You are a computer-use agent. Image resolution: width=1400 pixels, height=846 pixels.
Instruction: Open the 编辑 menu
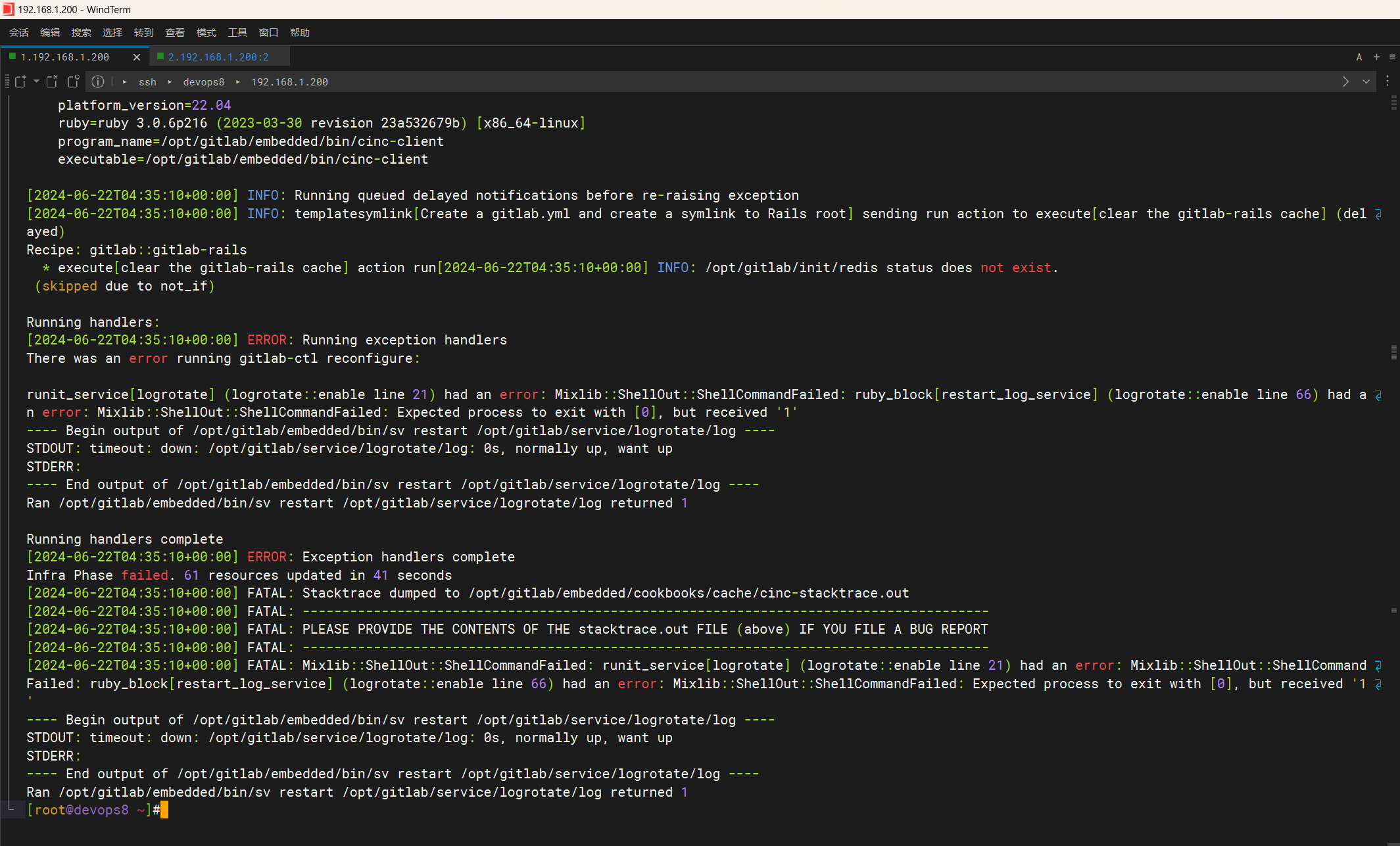point(50,32)
